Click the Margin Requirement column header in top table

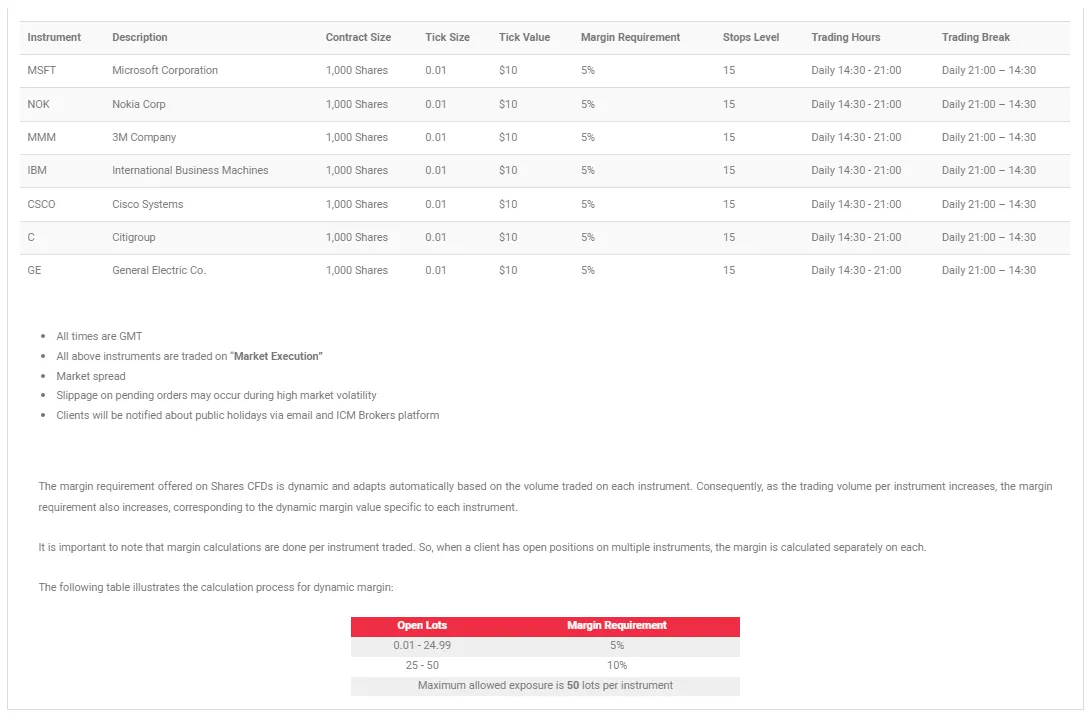630,37
